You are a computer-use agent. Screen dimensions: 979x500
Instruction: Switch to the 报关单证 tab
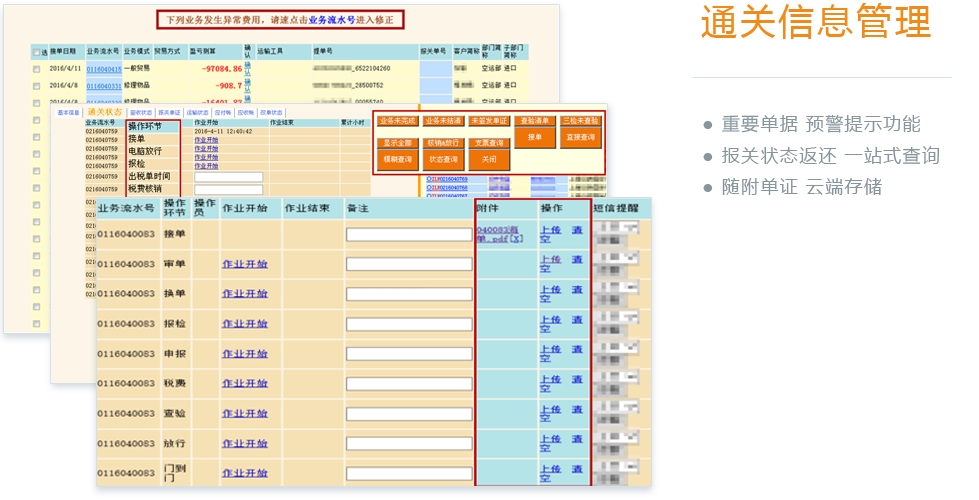coord(169,113)
